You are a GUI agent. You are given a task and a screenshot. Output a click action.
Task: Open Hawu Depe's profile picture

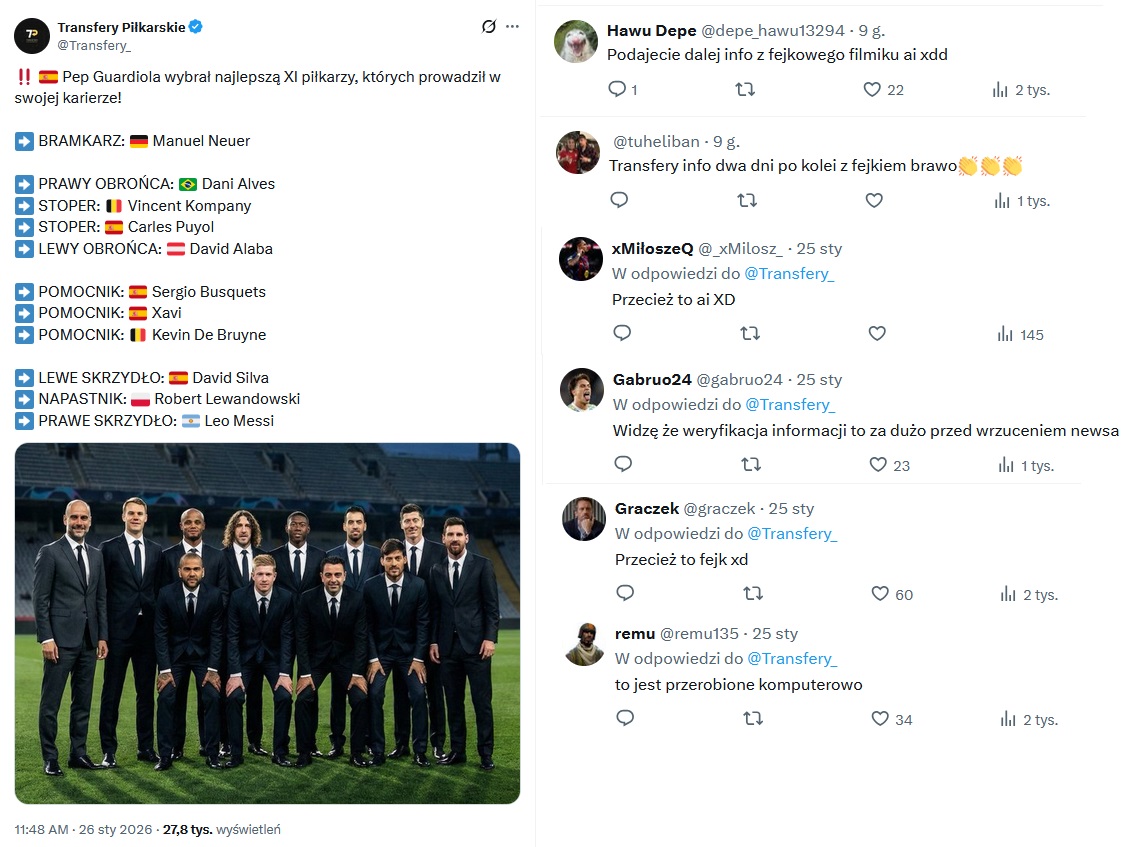pos(577,41)
